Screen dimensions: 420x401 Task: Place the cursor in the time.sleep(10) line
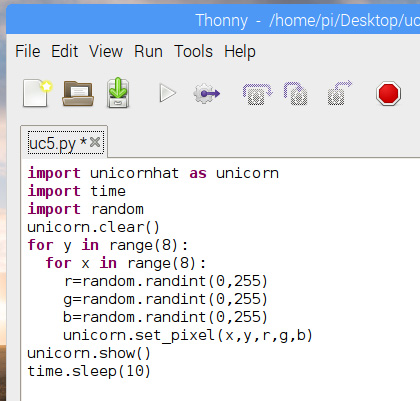tap(89, 371)
